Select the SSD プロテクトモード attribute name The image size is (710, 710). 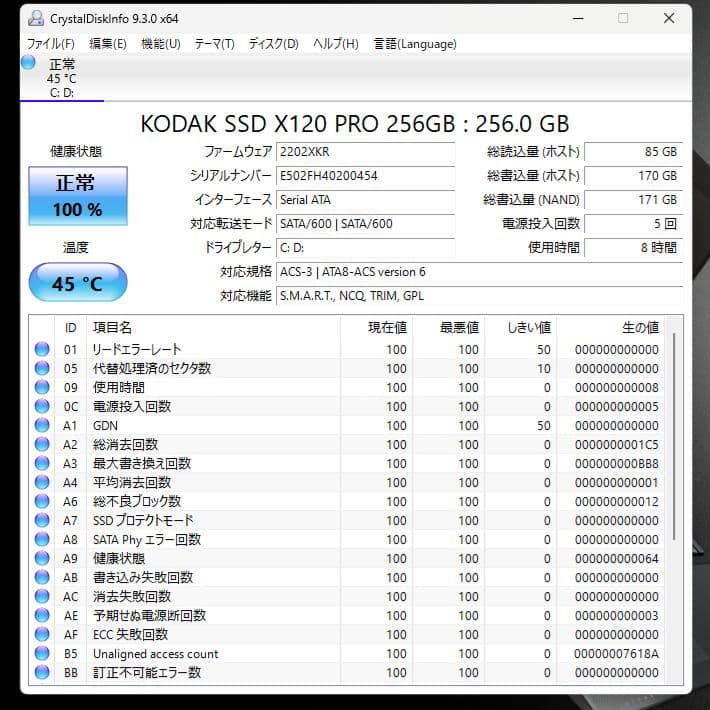coord(143,520)
